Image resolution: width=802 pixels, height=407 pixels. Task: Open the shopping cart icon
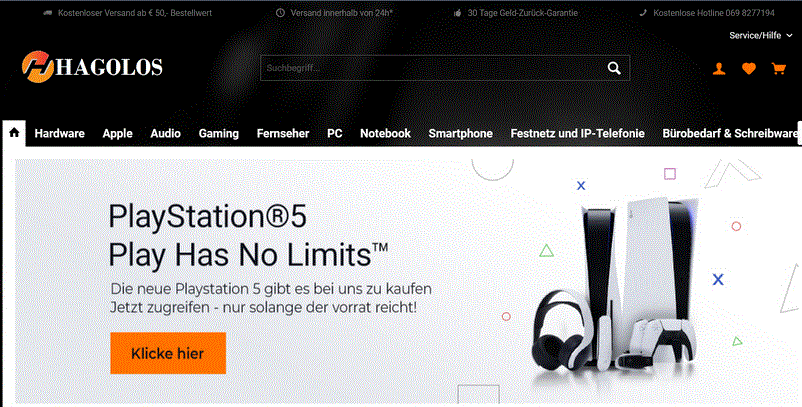pyautogui.click(x=778, y=69)
